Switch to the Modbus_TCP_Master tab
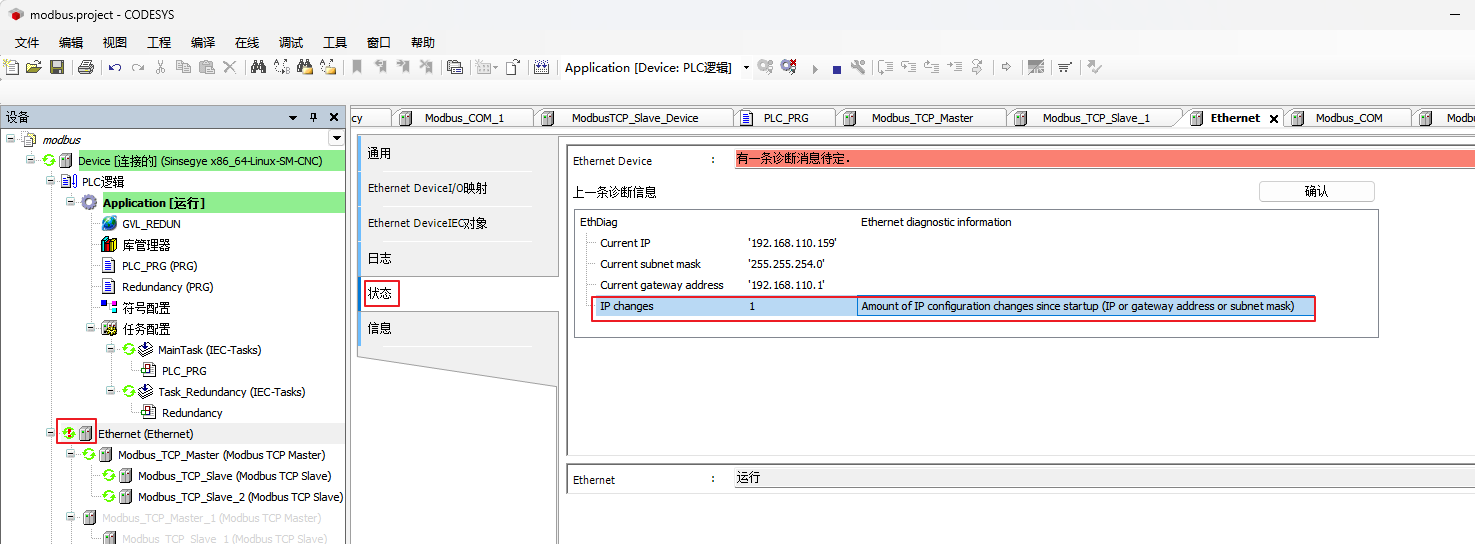This screenshot has height=544, width=1475. [921, 118]
